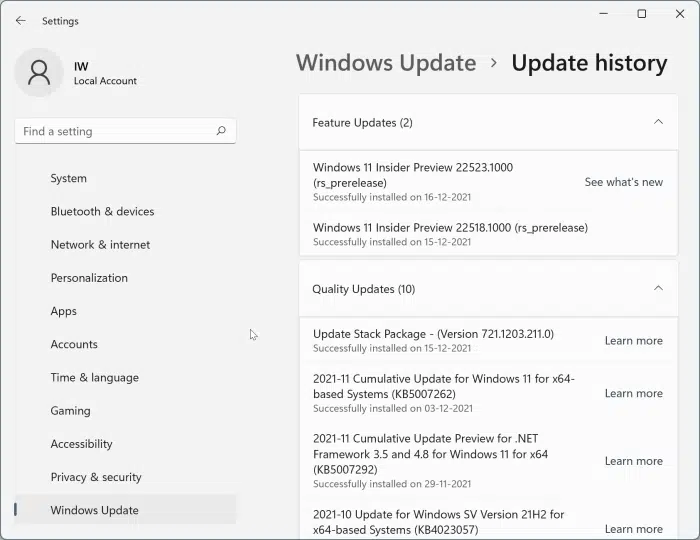Select the .NET Framework KB5007292 update text
This screenshot has height=540, width=700.
click(x=430, y=454)
